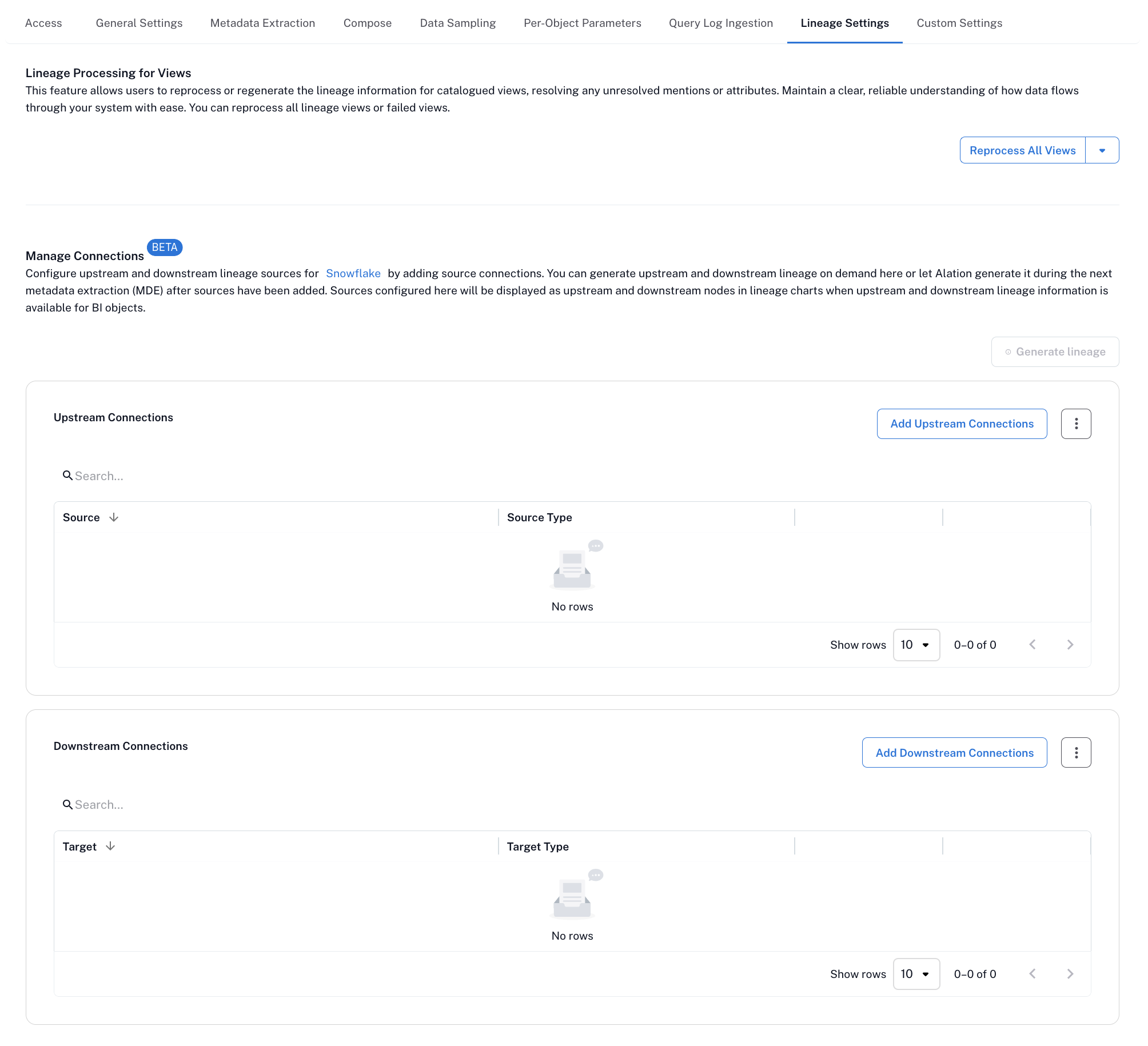Open the Upstream Connections kebab menu
The width and height of the screenshot is (1148, 1046).
[x=1075, y=424]
